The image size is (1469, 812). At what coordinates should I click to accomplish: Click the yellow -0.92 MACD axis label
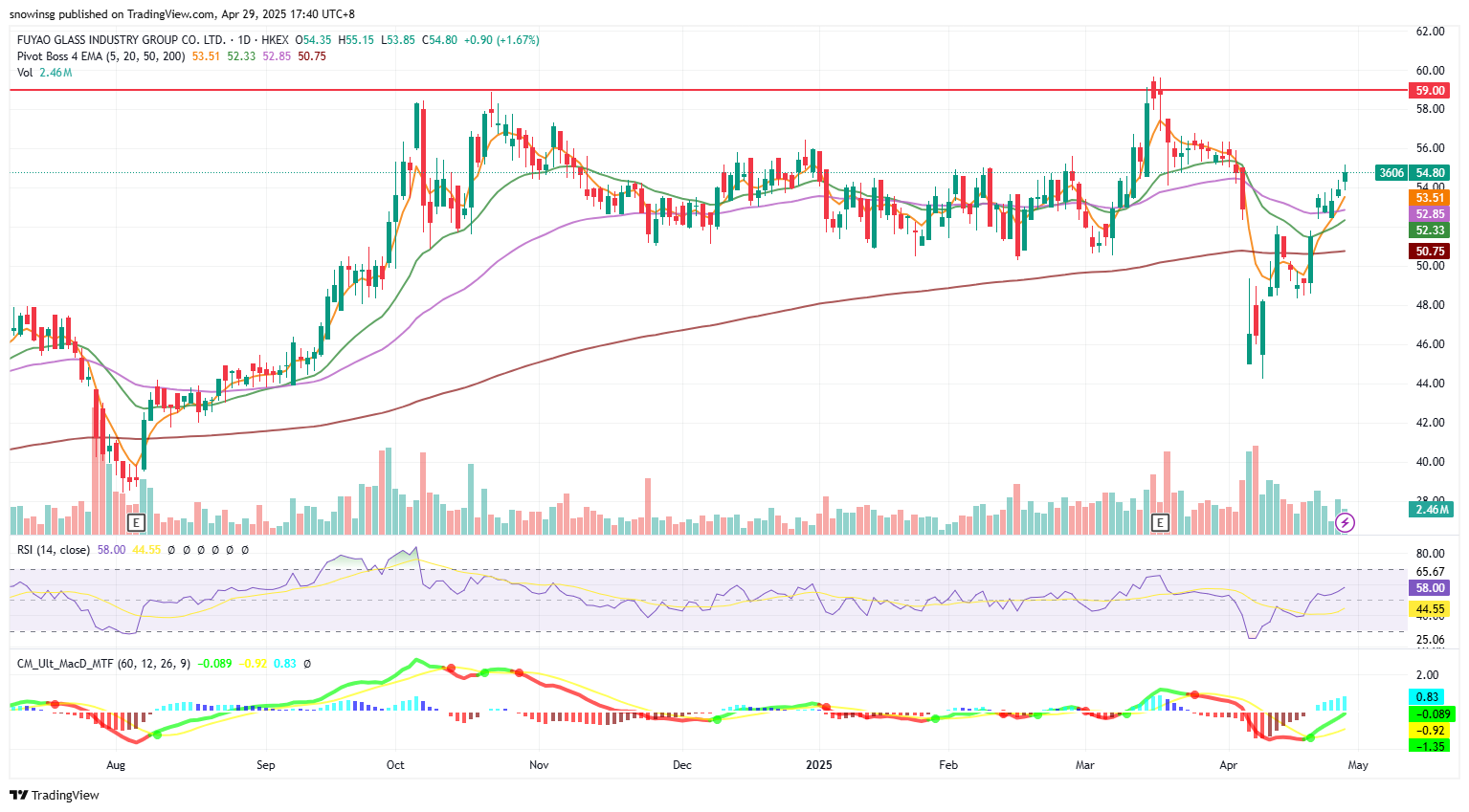tap(1429, 731)
